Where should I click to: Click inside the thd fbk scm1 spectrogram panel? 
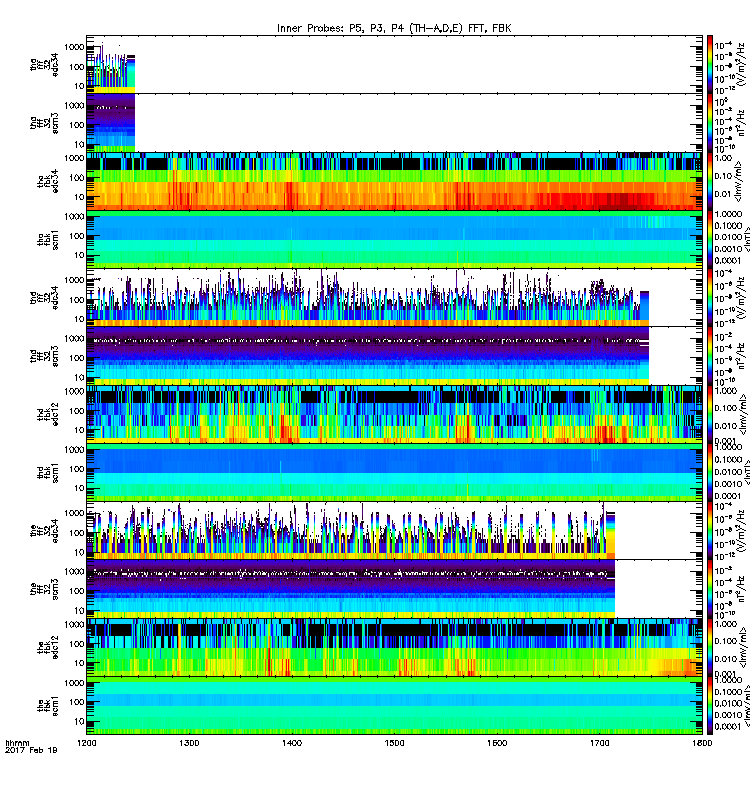tap(394, 472)
